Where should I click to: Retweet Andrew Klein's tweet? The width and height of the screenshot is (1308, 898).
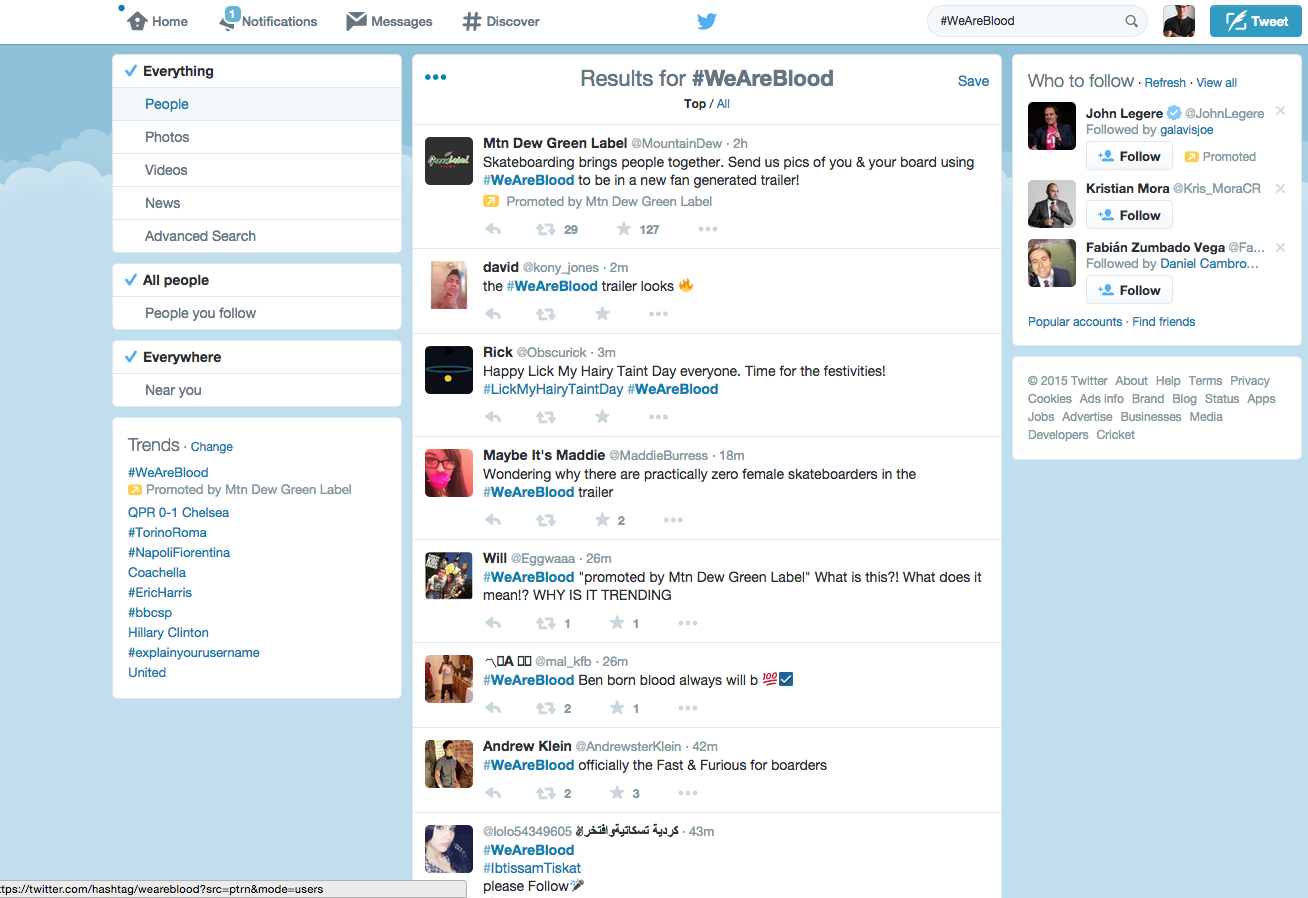(x=545, y=793)
